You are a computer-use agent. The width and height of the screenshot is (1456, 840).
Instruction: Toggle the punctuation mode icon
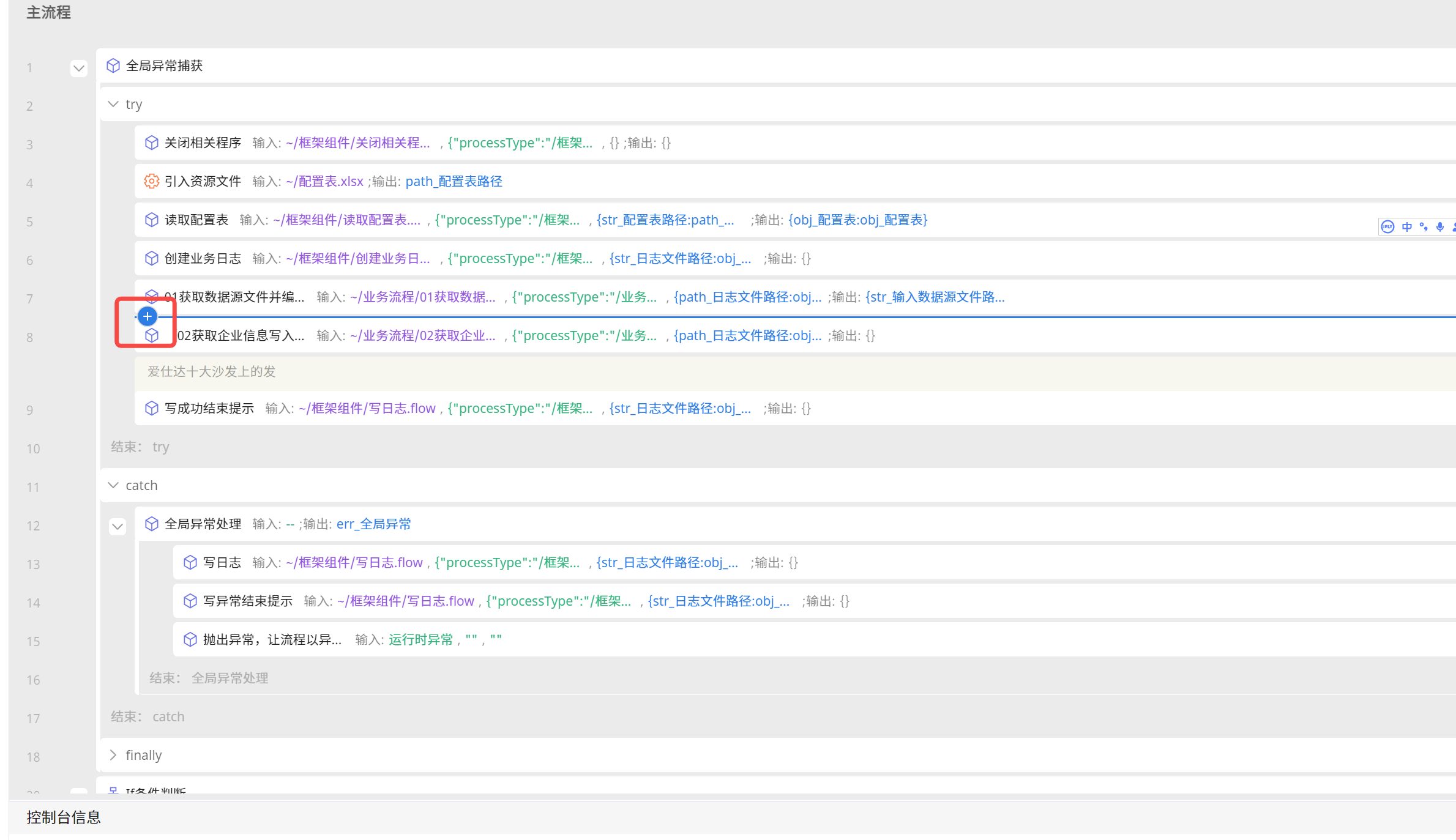click(1424, 227)
